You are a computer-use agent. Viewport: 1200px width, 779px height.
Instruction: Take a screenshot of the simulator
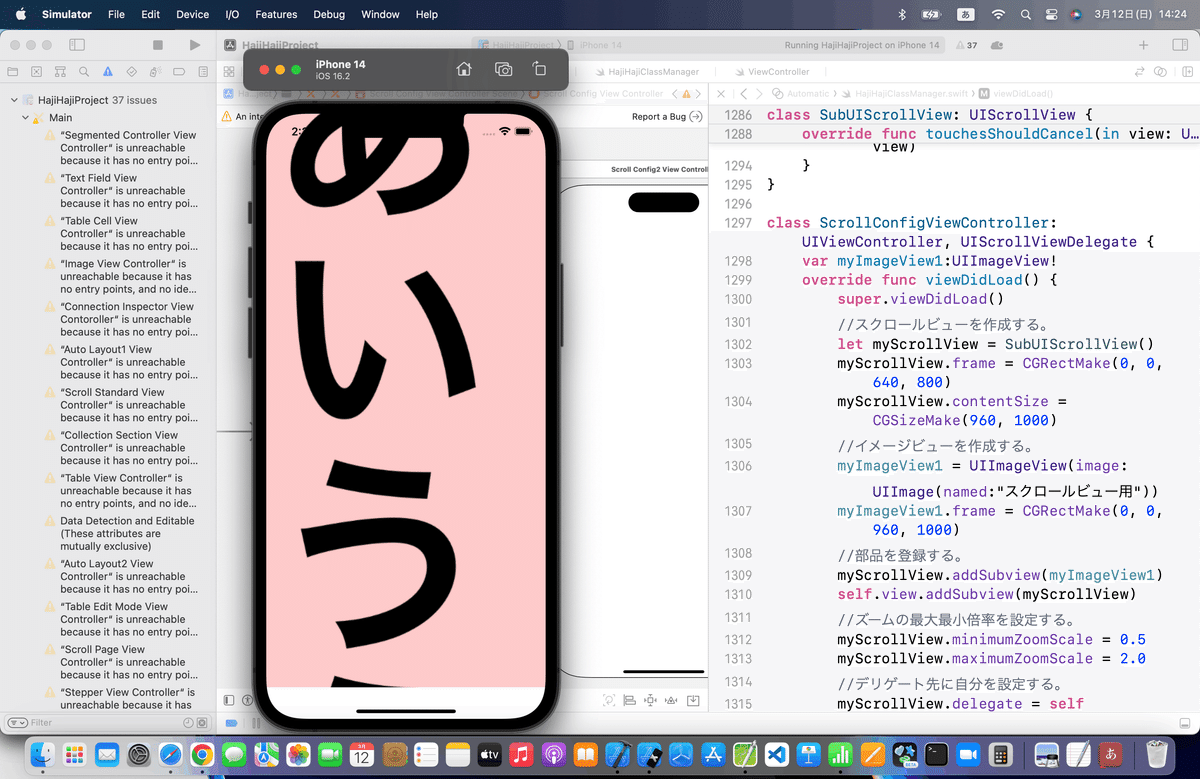point(503,69)
